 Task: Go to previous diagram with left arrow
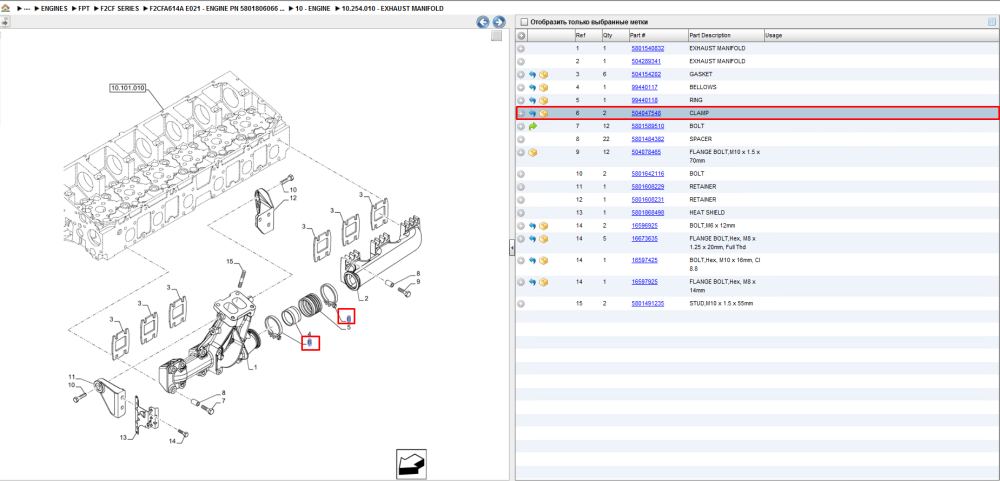point(483,22)
